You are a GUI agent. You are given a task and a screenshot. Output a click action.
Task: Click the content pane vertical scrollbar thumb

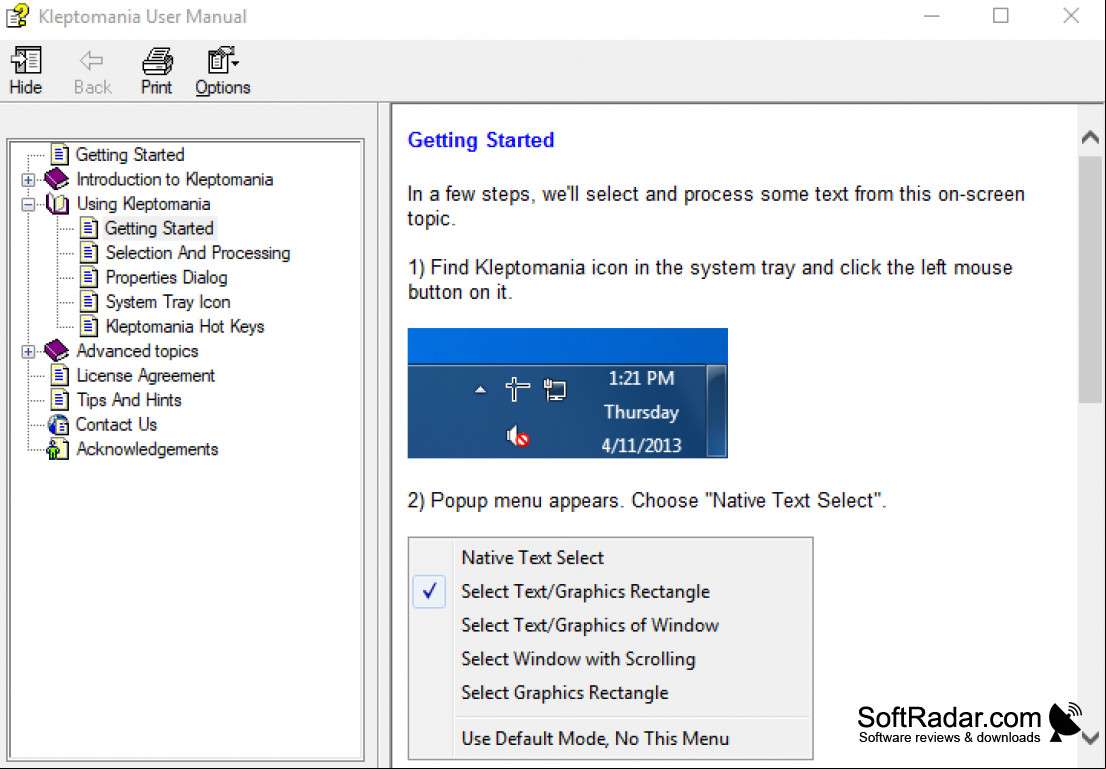coord(1090,279)
